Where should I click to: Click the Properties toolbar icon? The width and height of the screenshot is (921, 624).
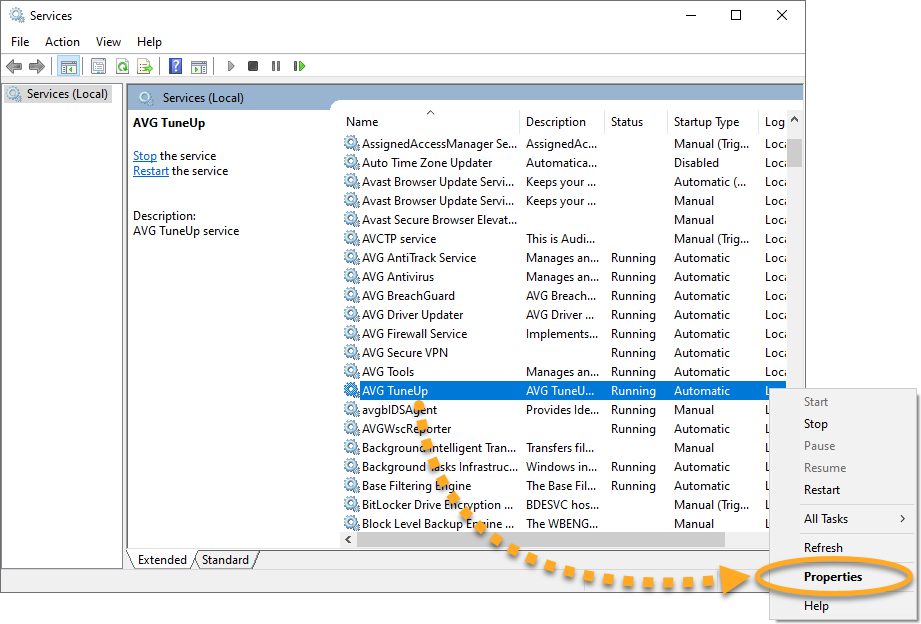tap(98, 66)
